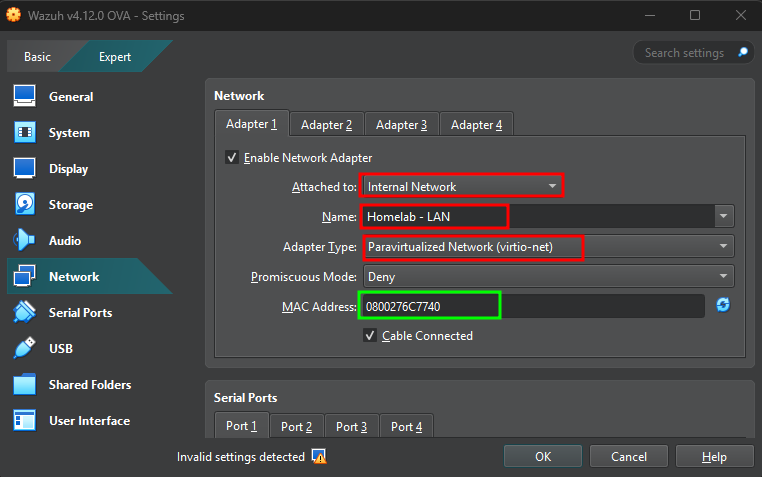Viewport: 762px width, 477px height.
Task: Click the invalid settings warning icon
Action: click(x=319, y=457)
